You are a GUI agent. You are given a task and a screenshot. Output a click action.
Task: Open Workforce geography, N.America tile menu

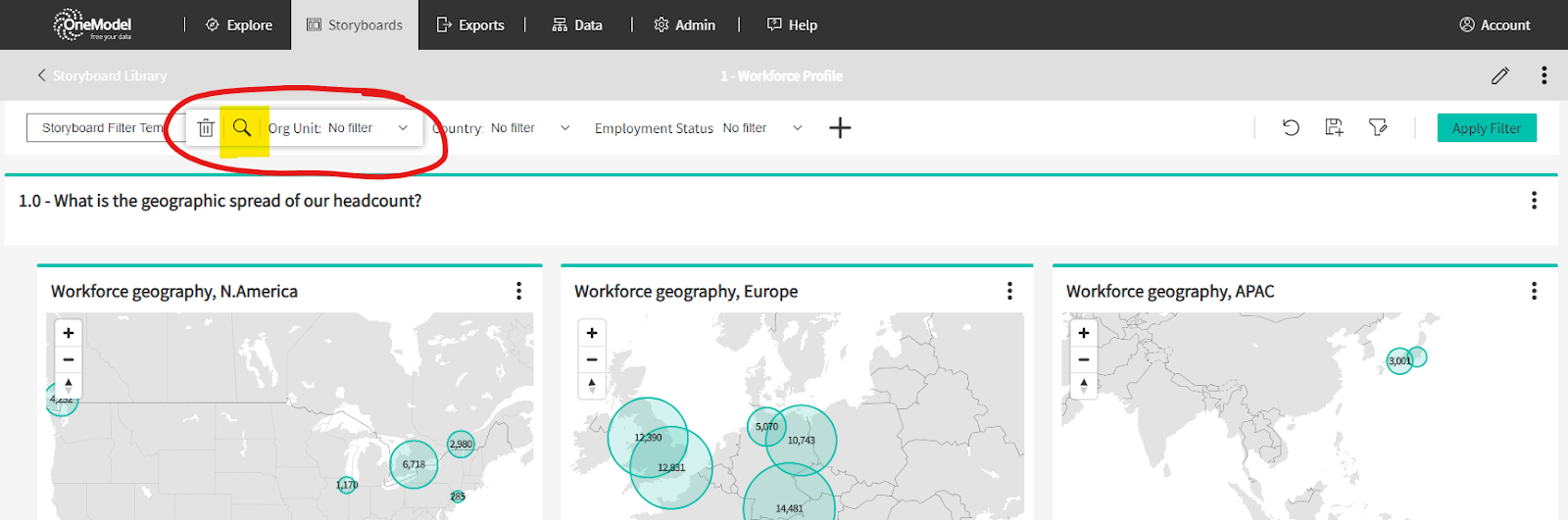[x=518, y=291]
